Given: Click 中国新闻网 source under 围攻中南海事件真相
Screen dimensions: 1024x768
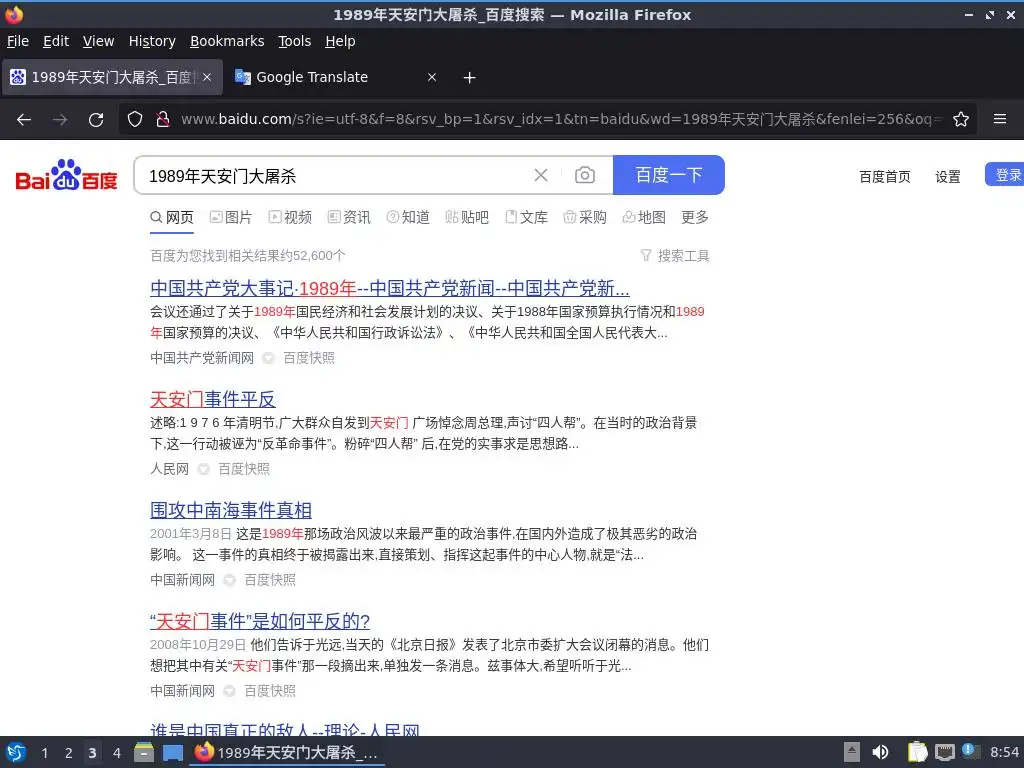Looking at the screenshot, I should pos(182,580).
